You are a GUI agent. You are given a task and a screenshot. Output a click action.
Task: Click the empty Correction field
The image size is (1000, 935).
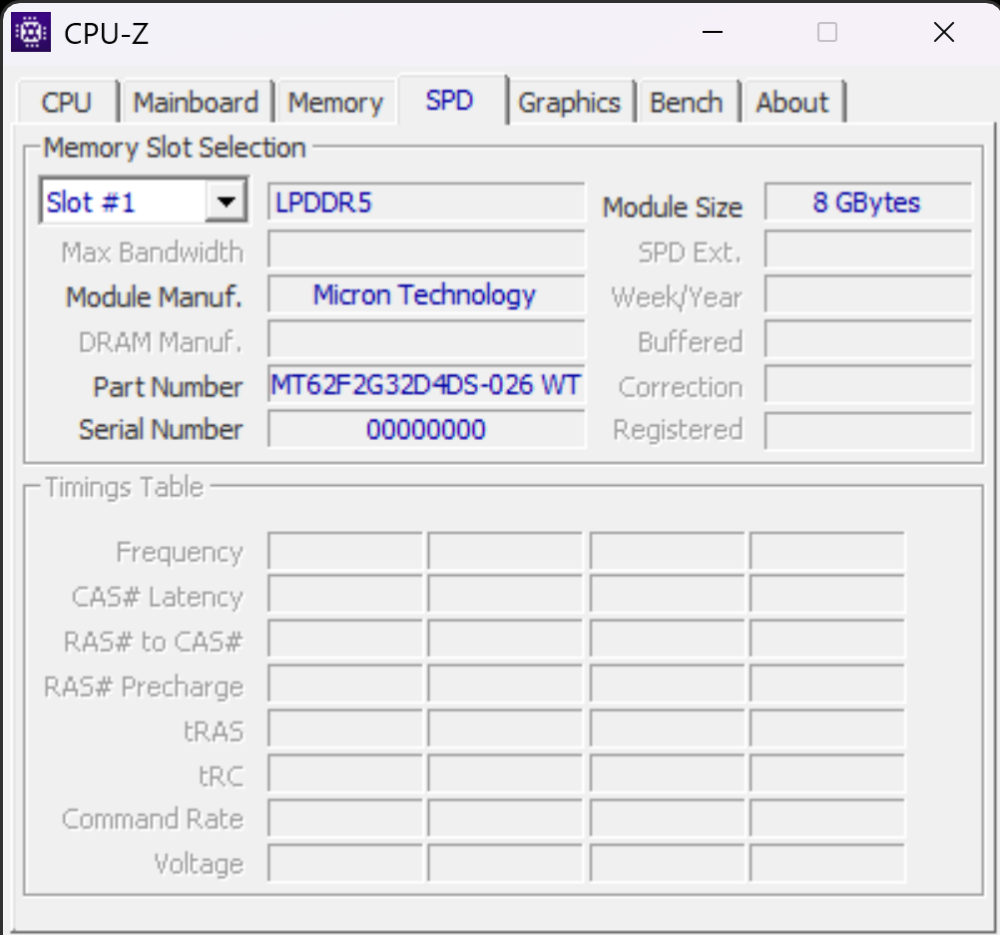pos(867,385)
